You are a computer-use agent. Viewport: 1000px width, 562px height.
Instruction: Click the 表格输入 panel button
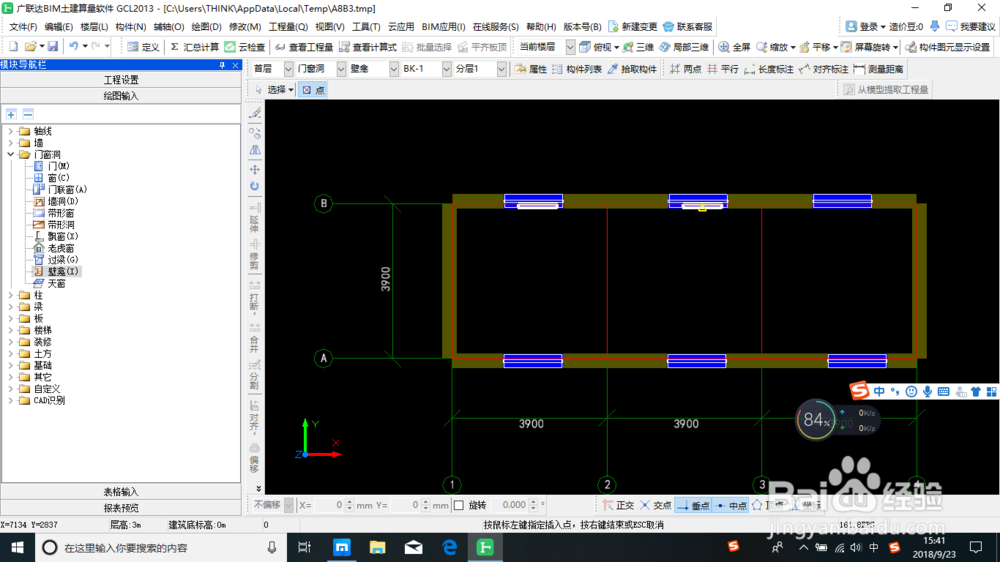[x=121, y=492]
